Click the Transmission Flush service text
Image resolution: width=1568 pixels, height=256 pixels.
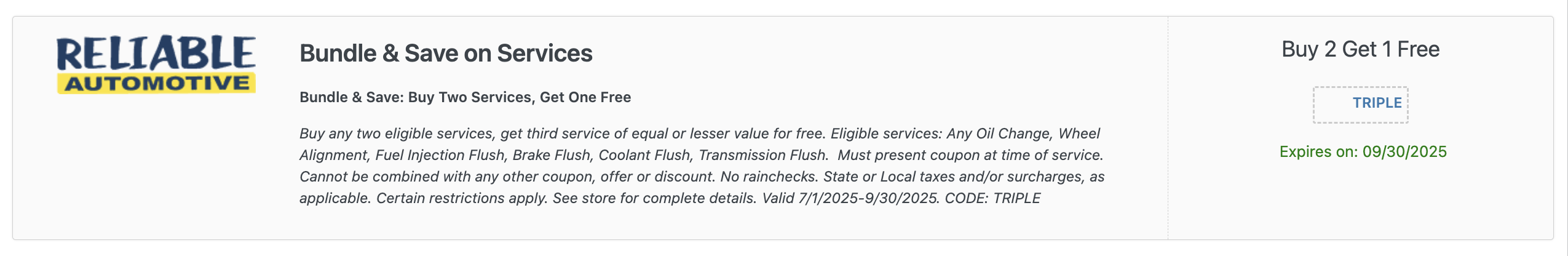click(x=764, y=155)
